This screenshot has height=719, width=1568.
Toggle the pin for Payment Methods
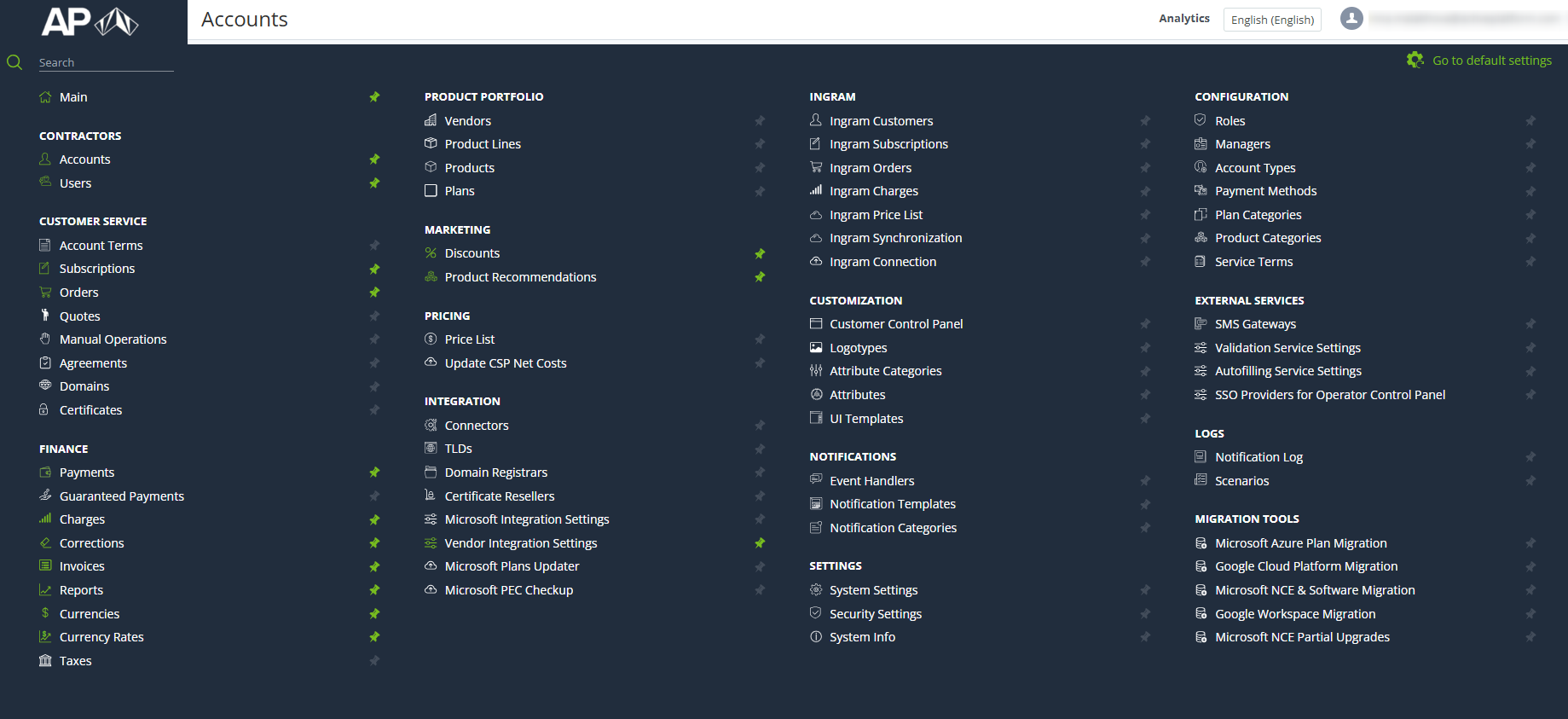pos(1530,191)
